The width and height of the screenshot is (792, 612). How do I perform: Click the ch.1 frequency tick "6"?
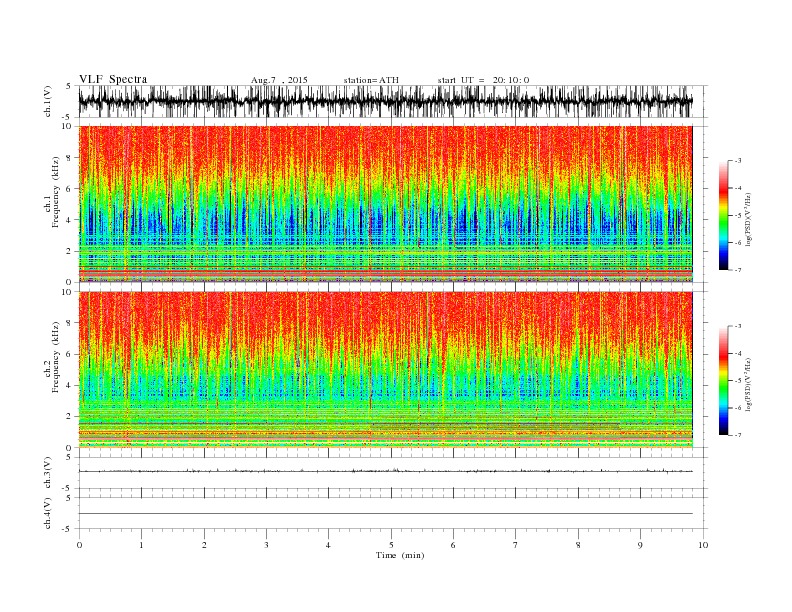[70, 188]
